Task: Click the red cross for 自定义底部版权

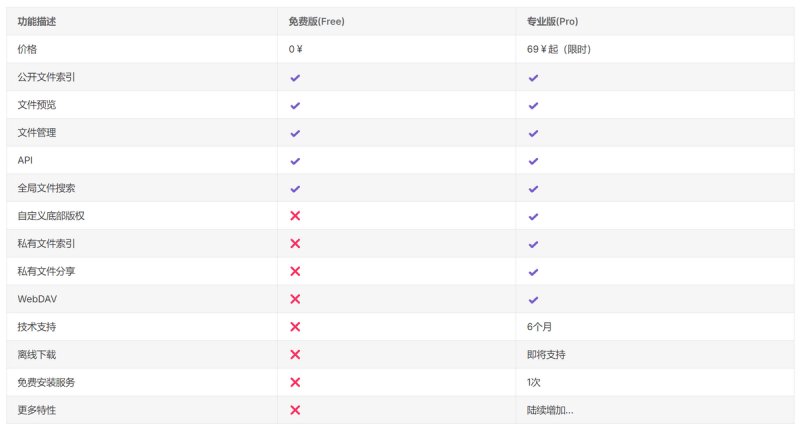Action: tap(295, 216)
